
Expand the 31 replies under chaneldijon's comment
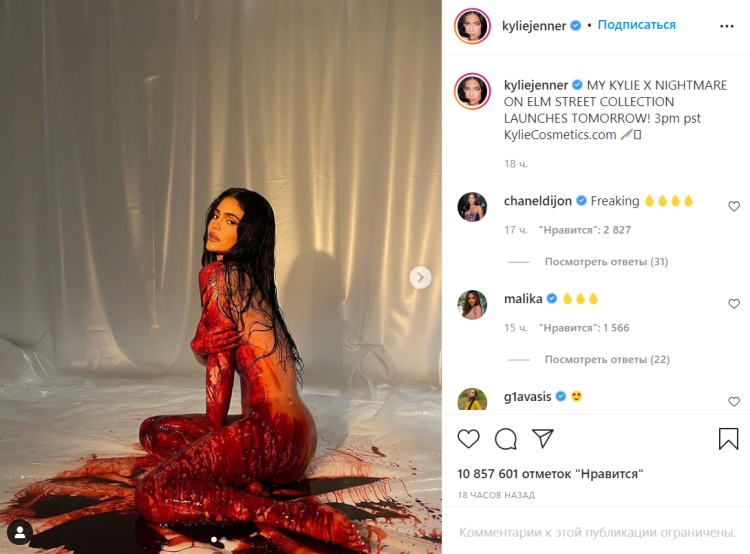(x=606, y=262)
